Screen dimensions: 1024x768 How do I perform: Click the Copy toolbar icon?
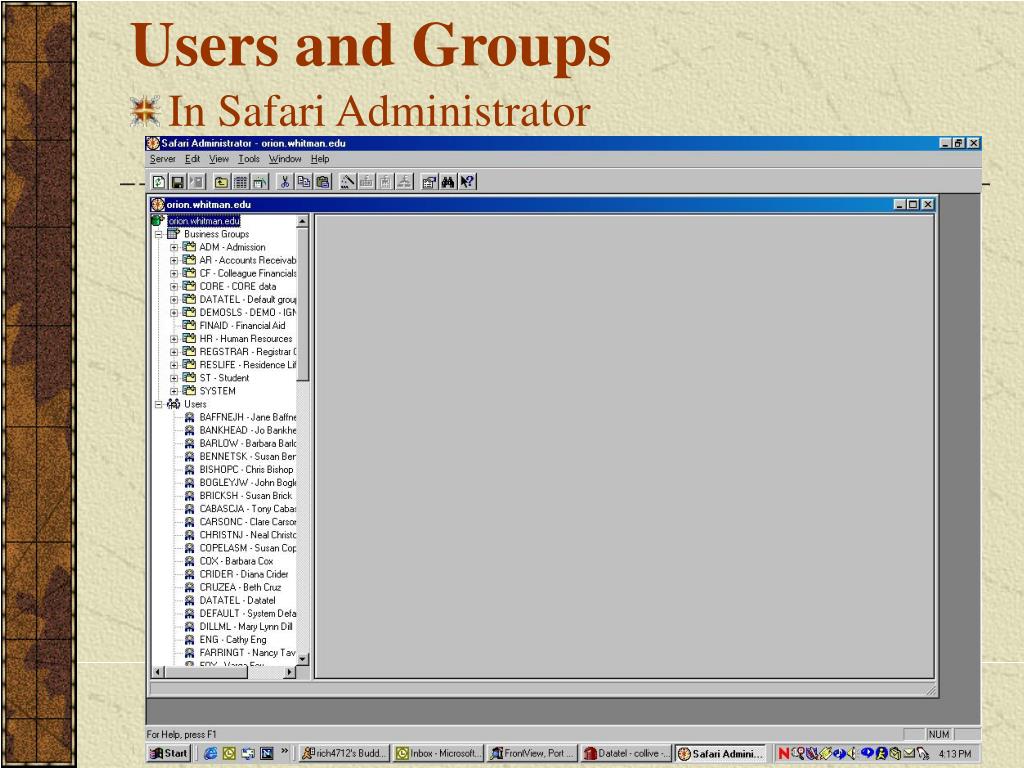pyautogui.click(x=304, y=182)
